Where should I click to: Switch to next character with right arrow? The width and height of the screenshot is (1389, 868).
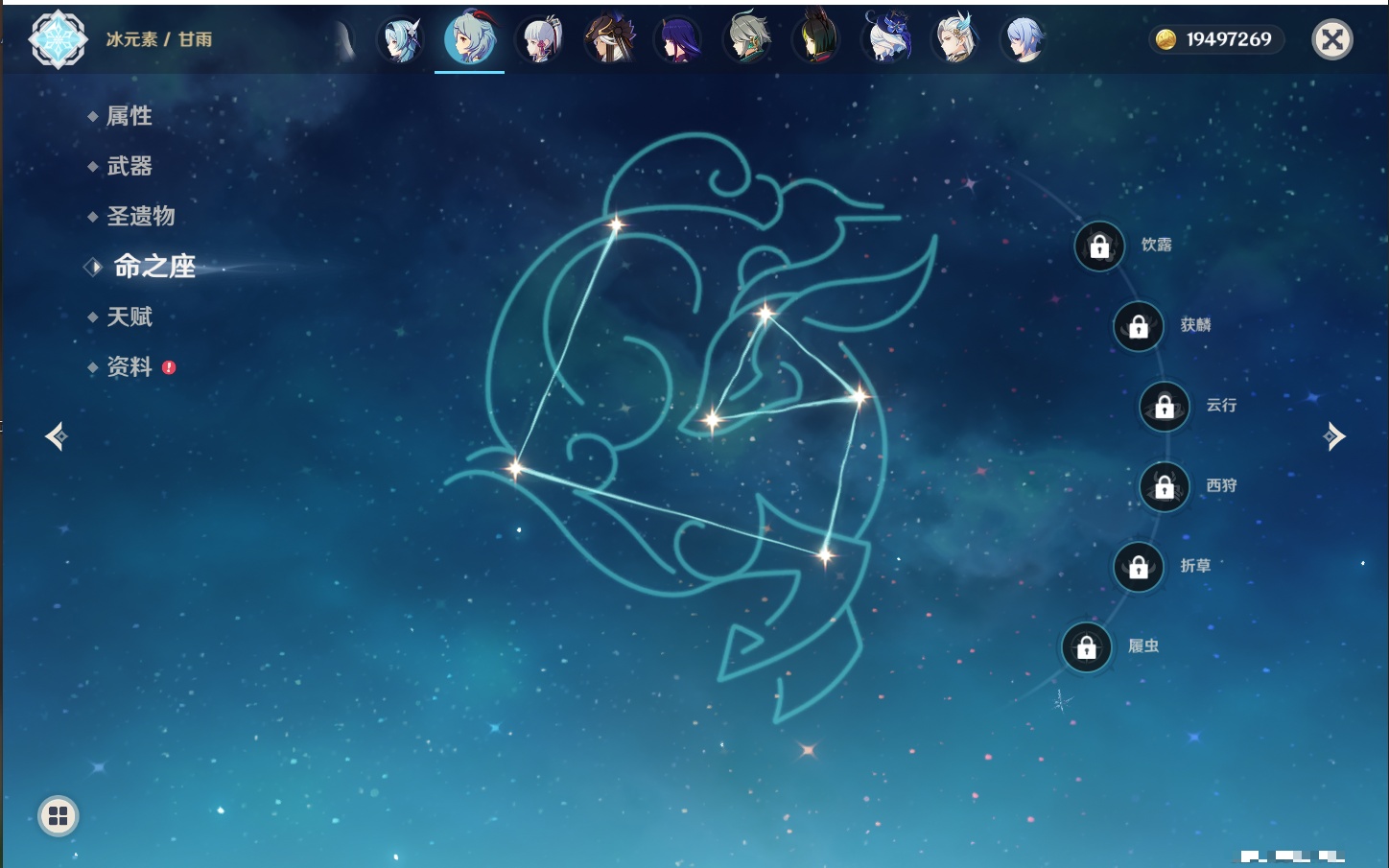(x=1334, y=437)
